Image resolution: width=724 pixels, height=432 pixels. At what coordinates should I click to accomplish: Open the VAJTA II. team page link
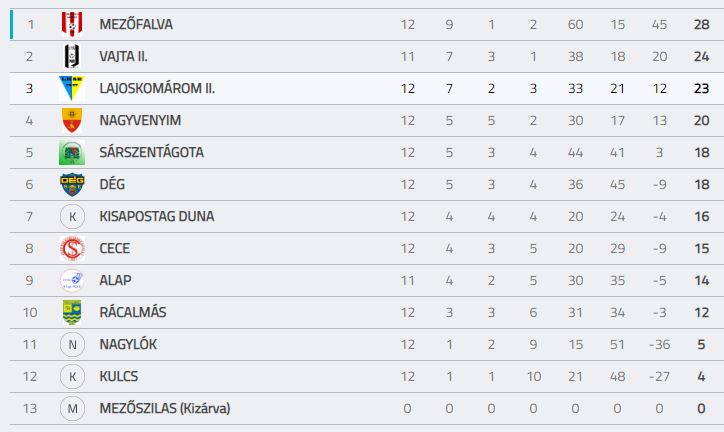[123, 56]
